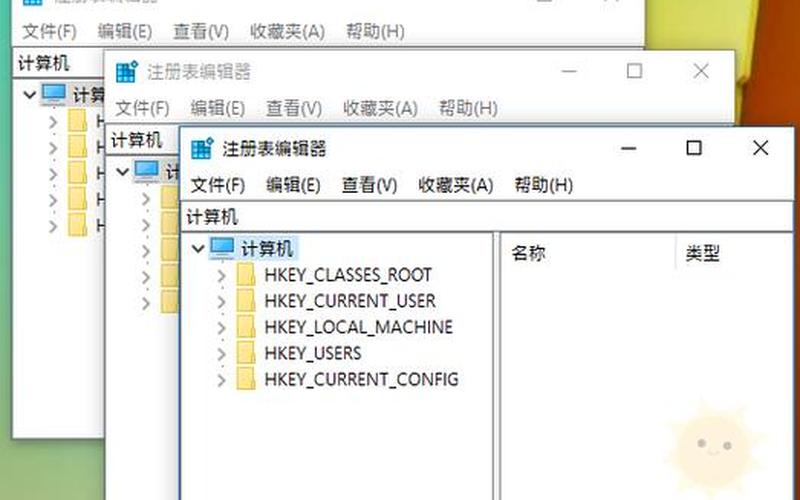
Task: Click the HKEY_CURRENT_CONFIG folder icon
Action: [246, 379]
